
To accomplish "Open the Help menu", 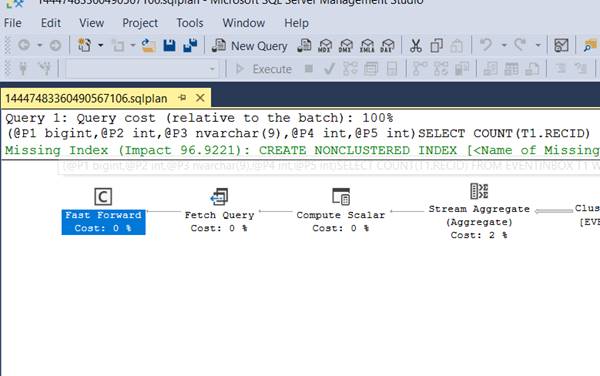I will (296, 23).
